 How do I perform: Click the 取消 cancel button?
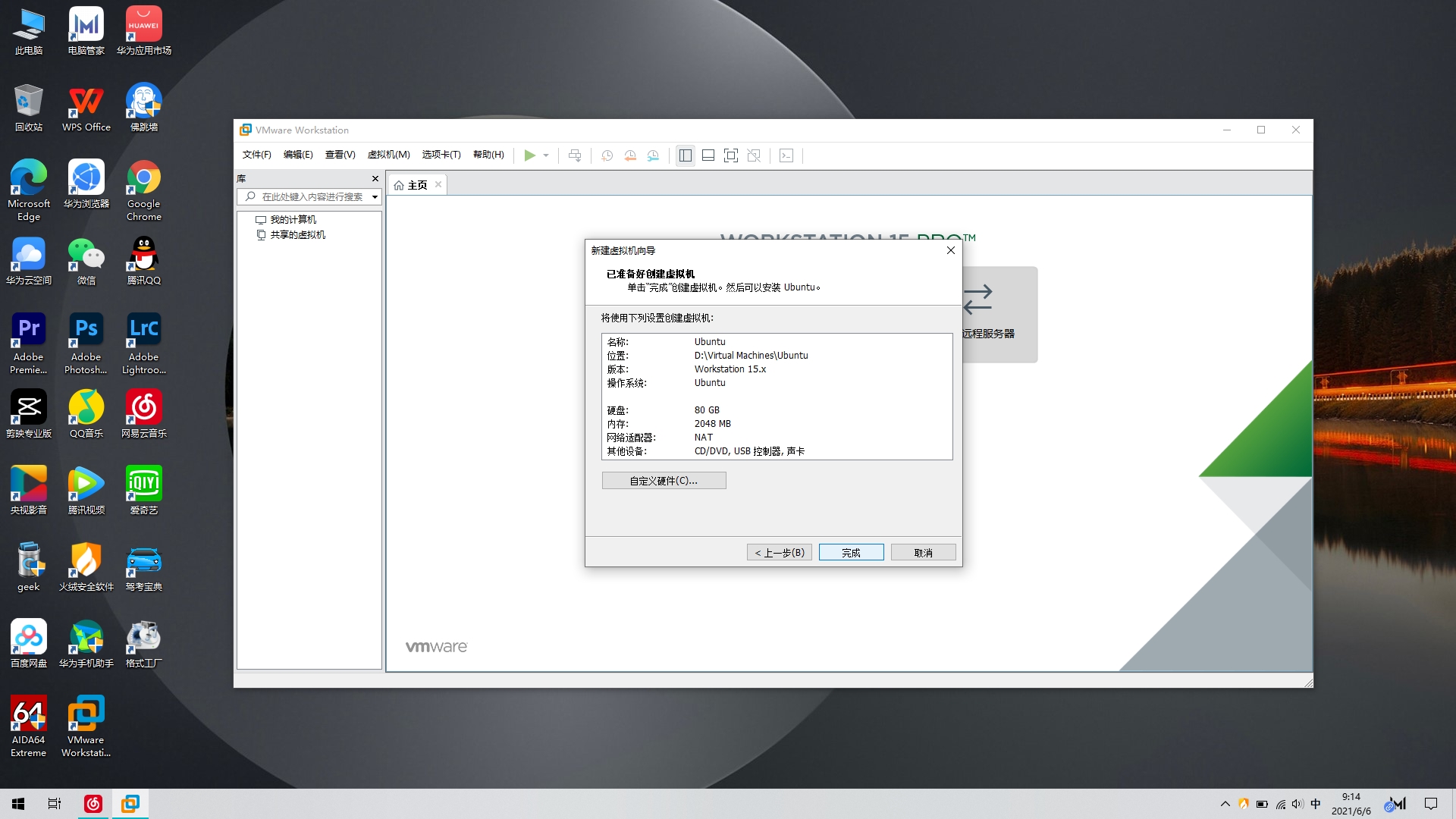923,553
